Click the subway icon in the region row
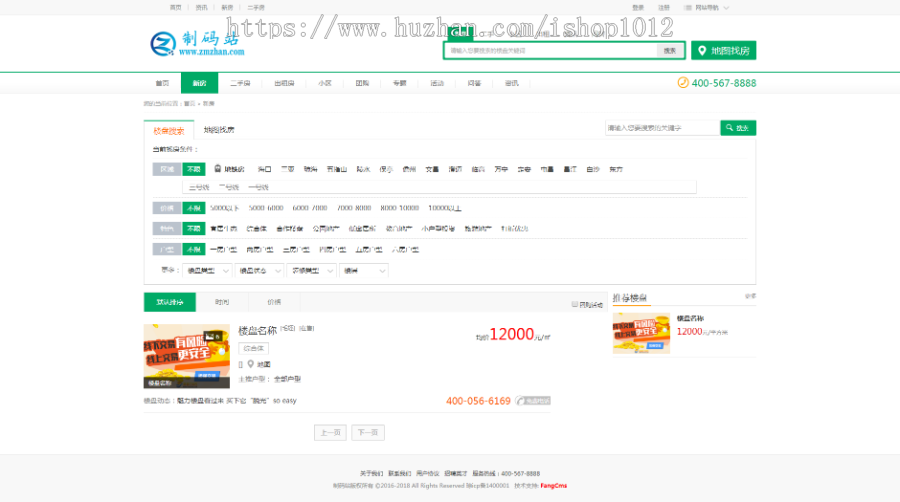This screenshot has height=502, width=900. (218, 169)
